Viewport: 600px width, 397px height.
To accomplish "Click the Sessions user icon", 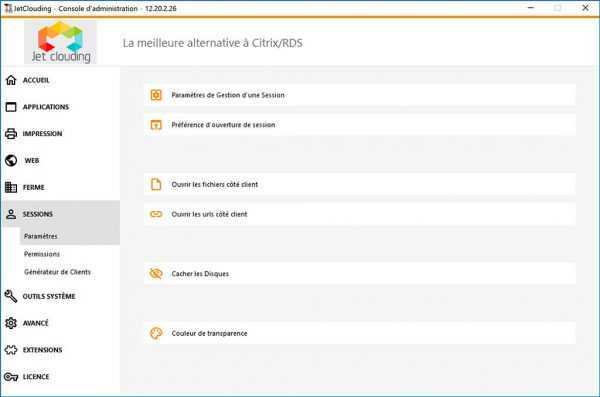I will 11,214.
